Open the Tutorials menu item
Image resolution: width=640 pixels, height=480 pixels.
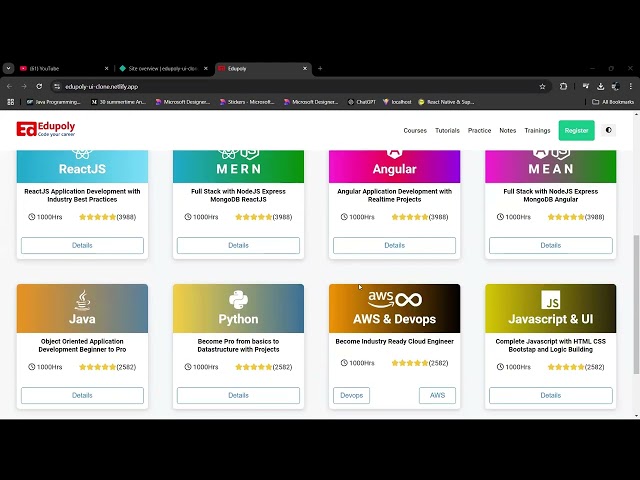tap(447, 131)
